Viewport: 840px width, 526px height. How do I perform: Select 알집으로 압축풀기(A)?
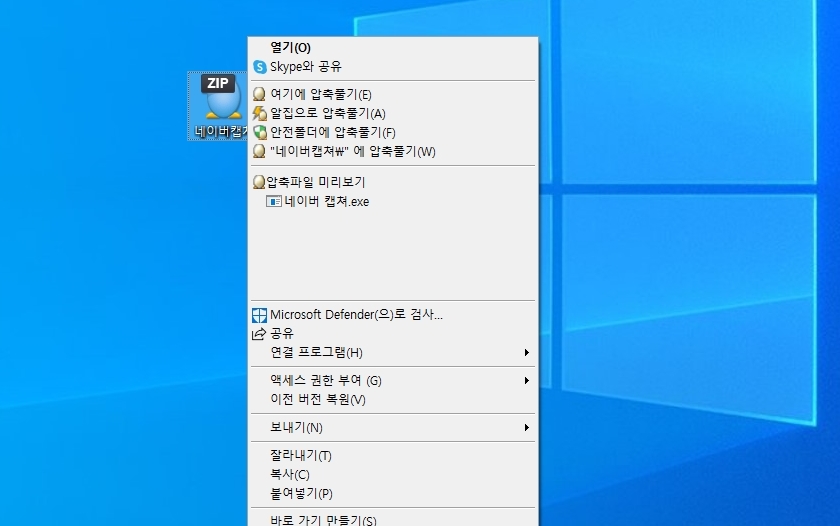click(x=393, y=114)
